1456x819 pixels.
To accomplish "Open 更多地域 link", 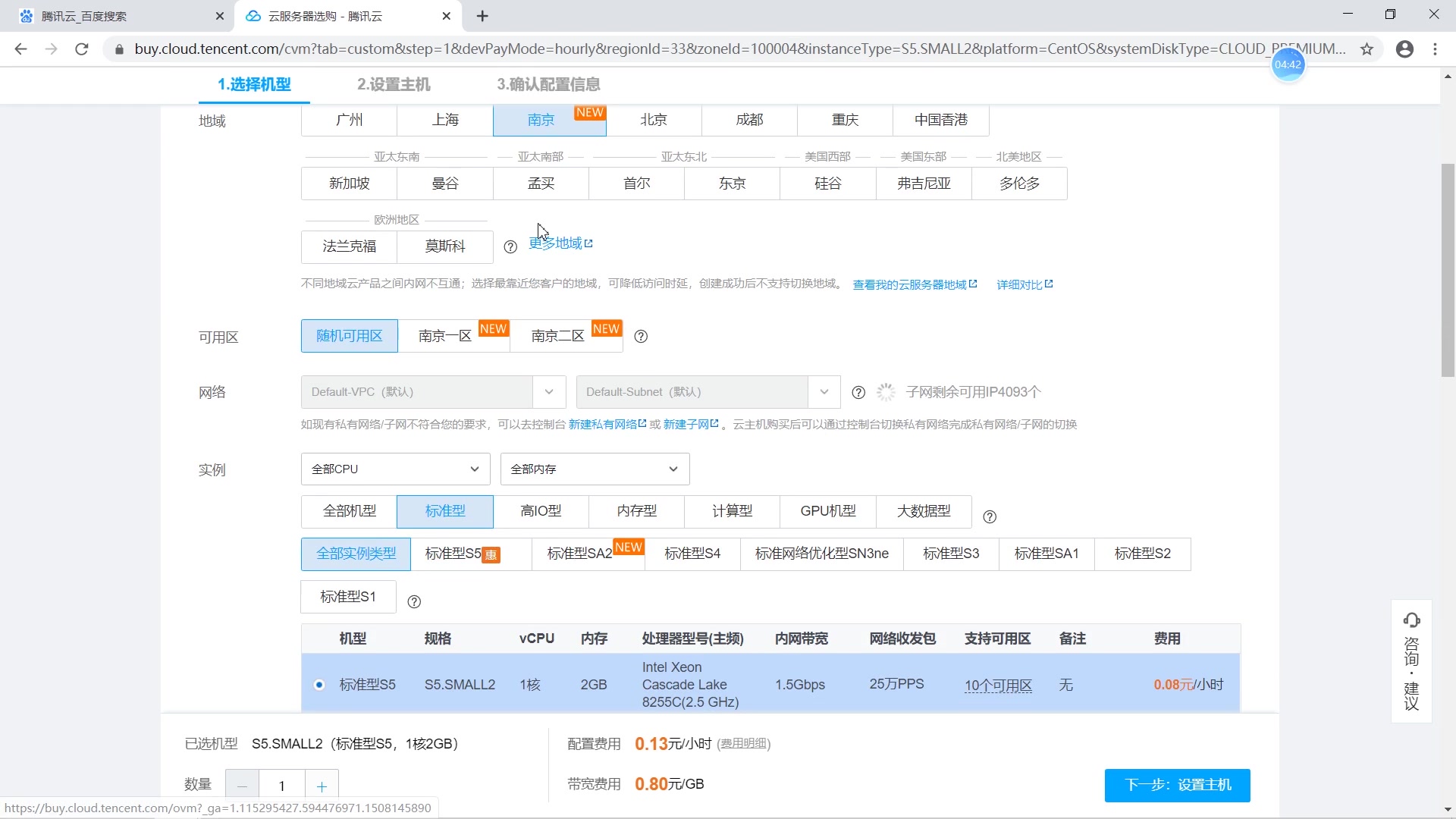I will (x=560, y=243).
